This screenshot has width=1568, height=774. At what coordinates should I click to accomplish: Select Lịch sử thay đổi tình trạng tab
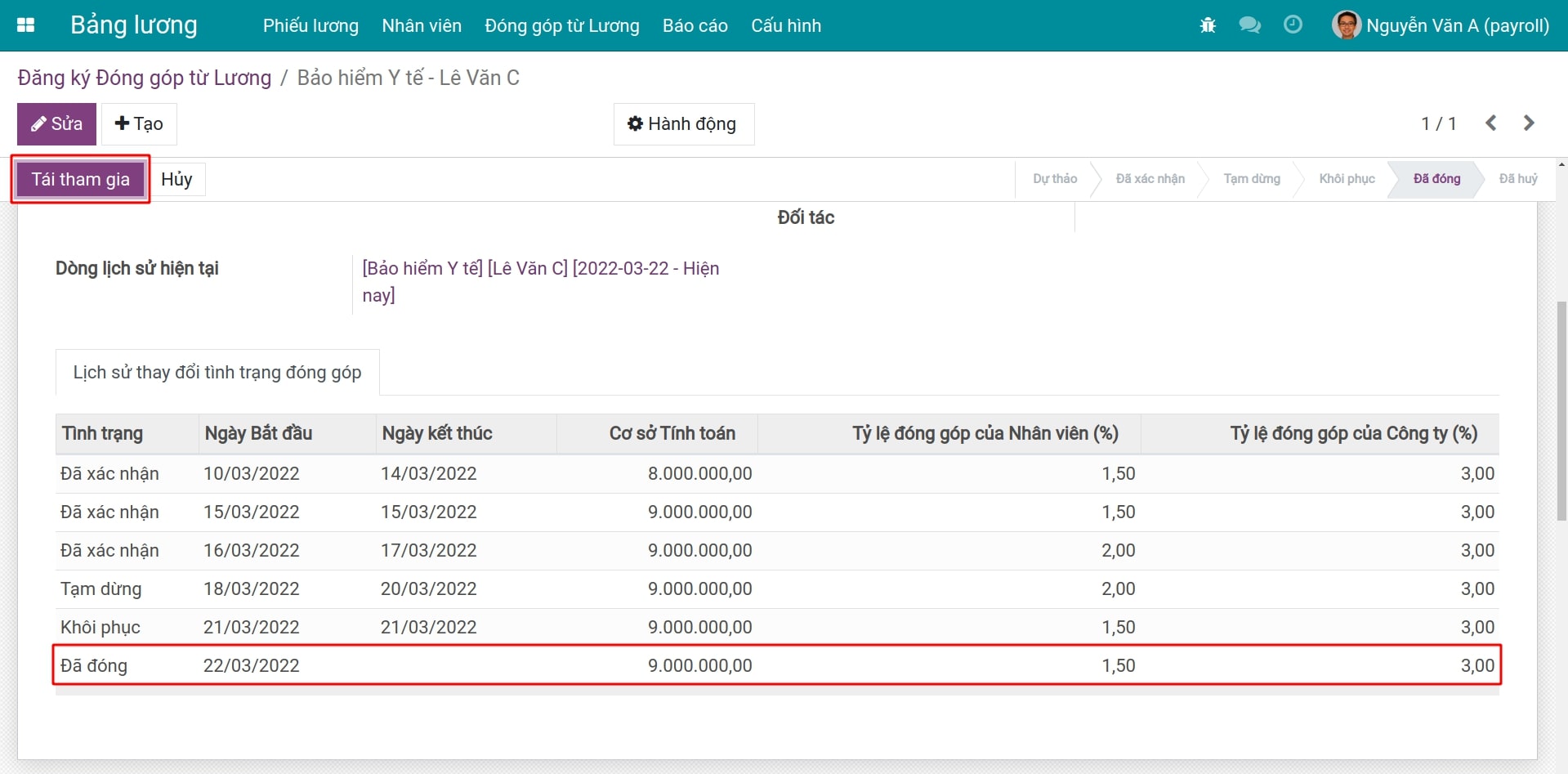point(217,373)
